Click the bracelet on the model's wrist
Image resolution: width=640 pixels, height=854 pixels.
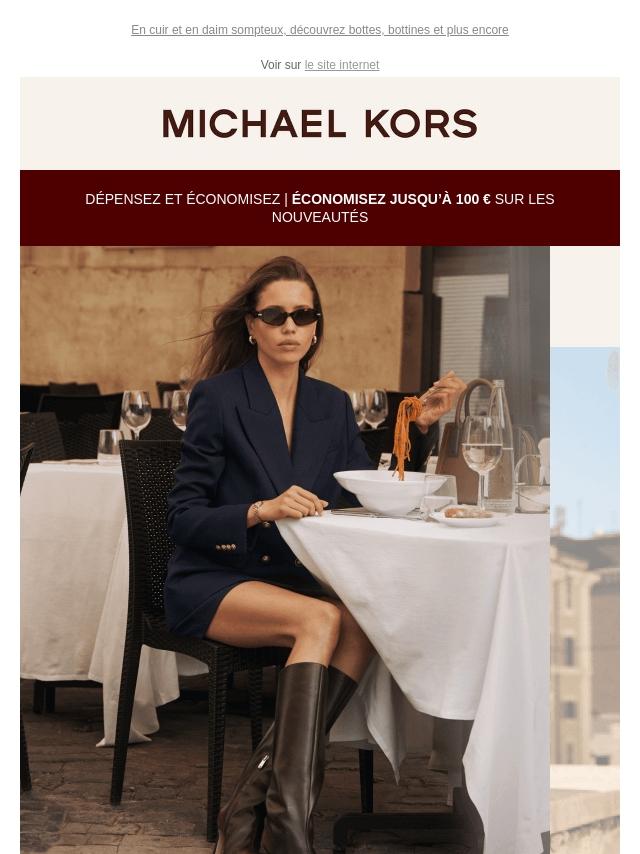coord(256,510)
